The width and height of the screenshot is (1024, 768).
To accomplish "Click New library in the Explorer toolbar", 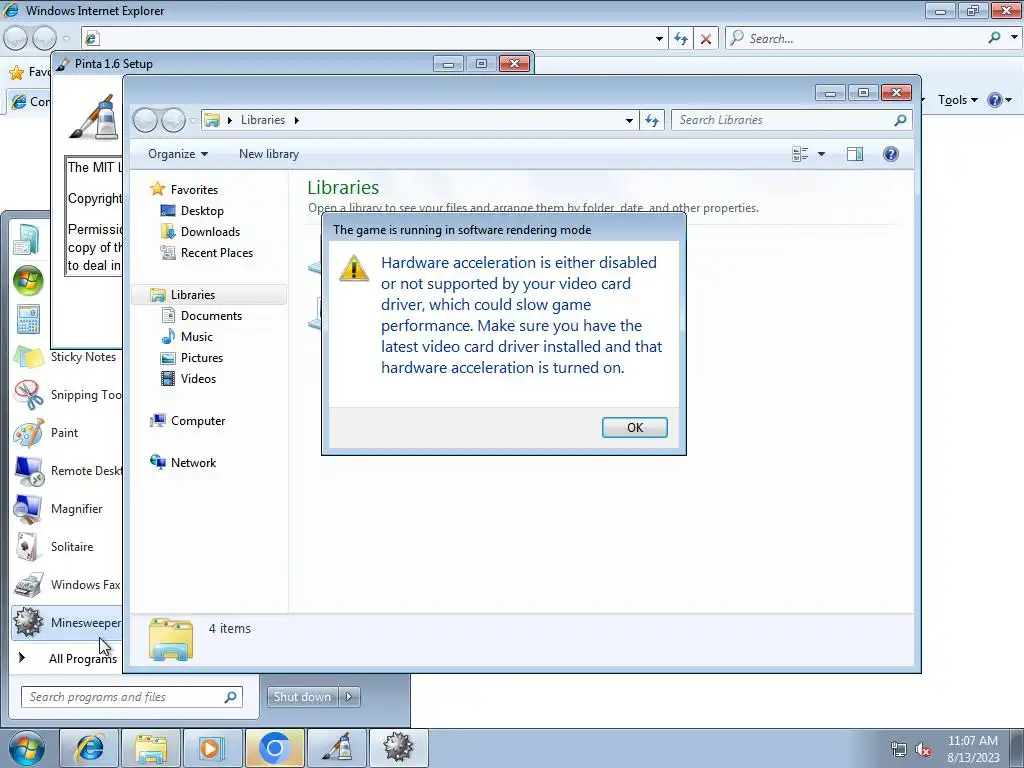I will tap(268, 154).
